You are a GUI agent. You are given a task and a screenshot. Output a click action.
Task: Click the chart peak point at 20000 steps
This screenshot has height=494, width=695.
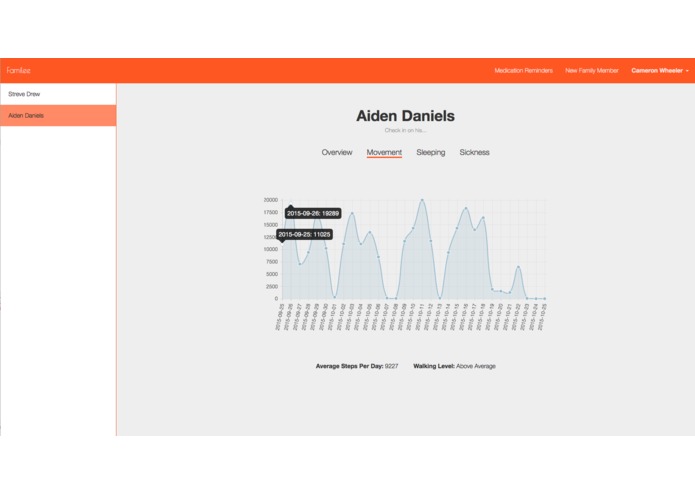pyautogui.click(x=422, y=200)
